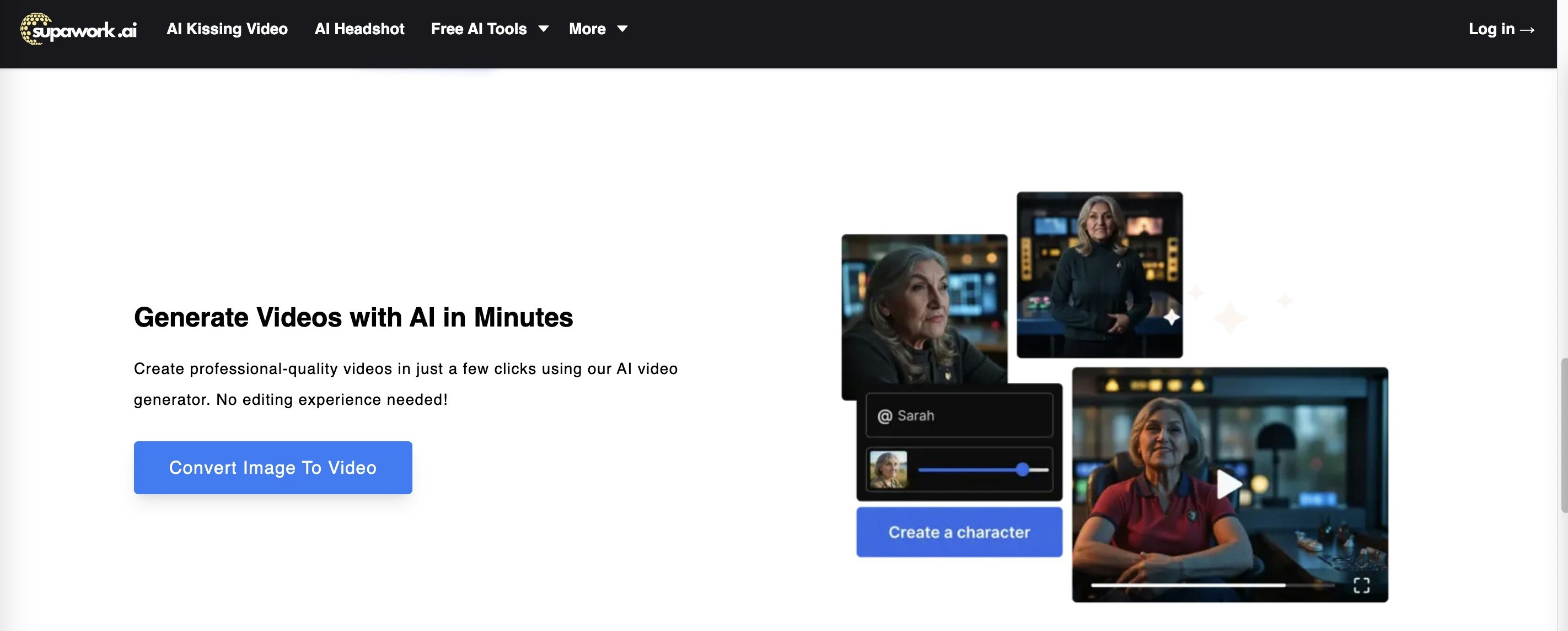Open the AI Kissing Video page

point(227,29)
